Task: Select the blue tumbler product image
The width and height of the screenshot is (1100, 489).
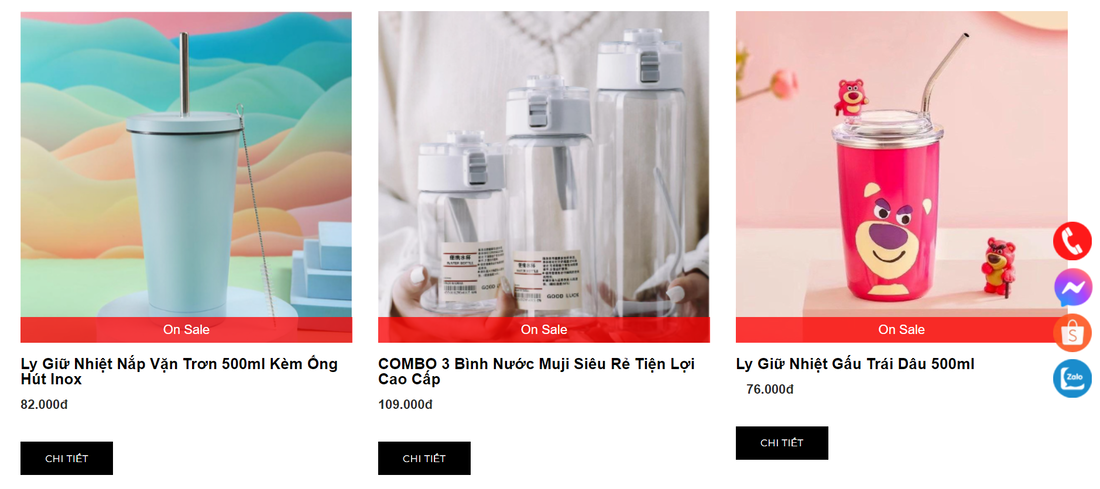Action: point(186,164)
